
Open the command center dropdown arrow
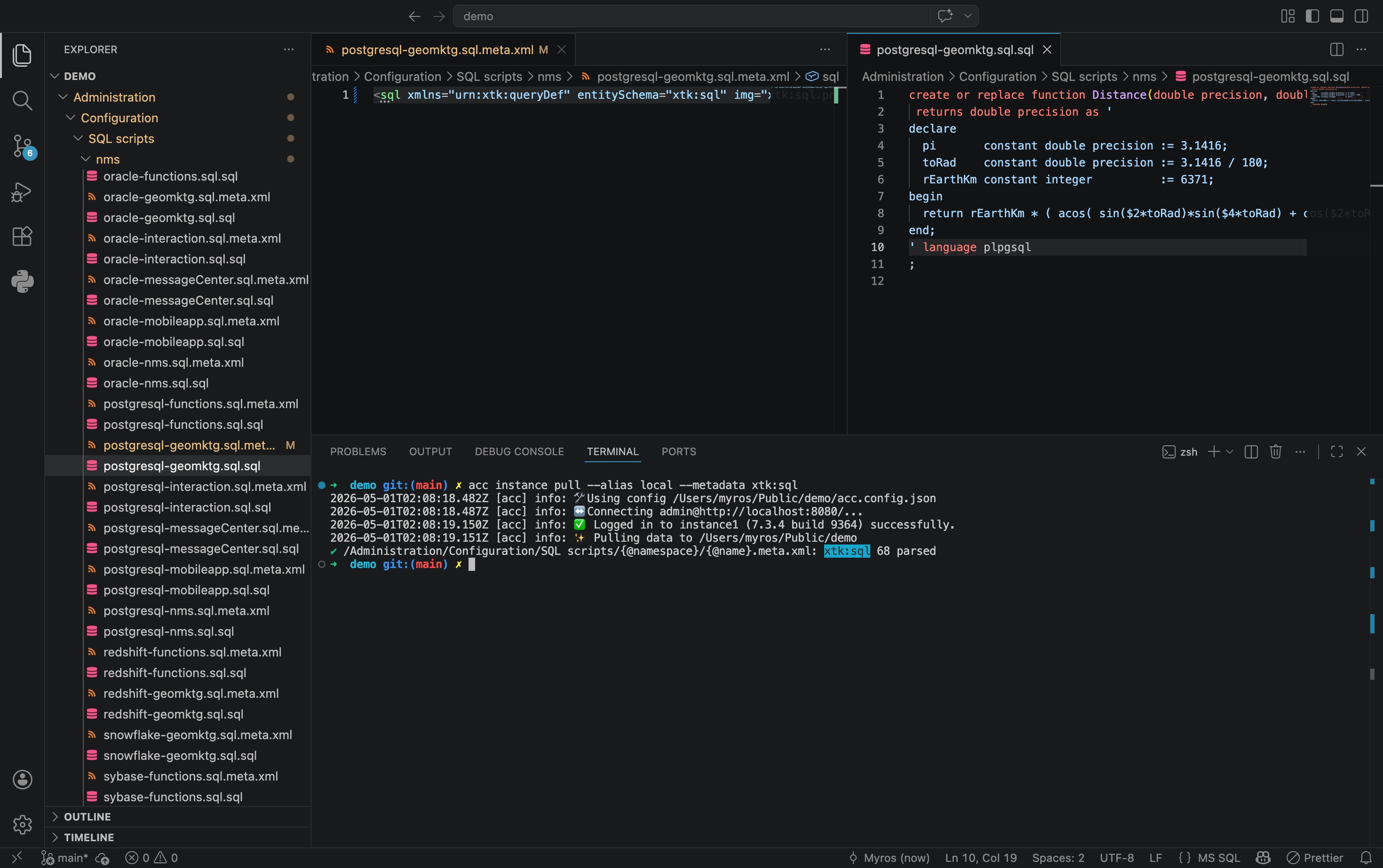click(968, 16)
